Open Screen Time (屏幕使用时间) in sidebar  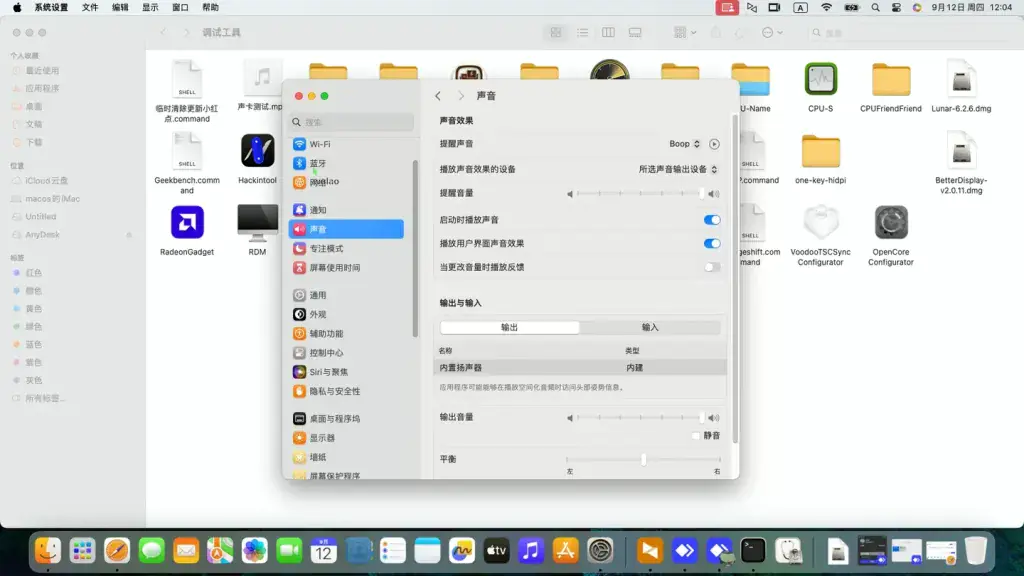pos(345,268)
